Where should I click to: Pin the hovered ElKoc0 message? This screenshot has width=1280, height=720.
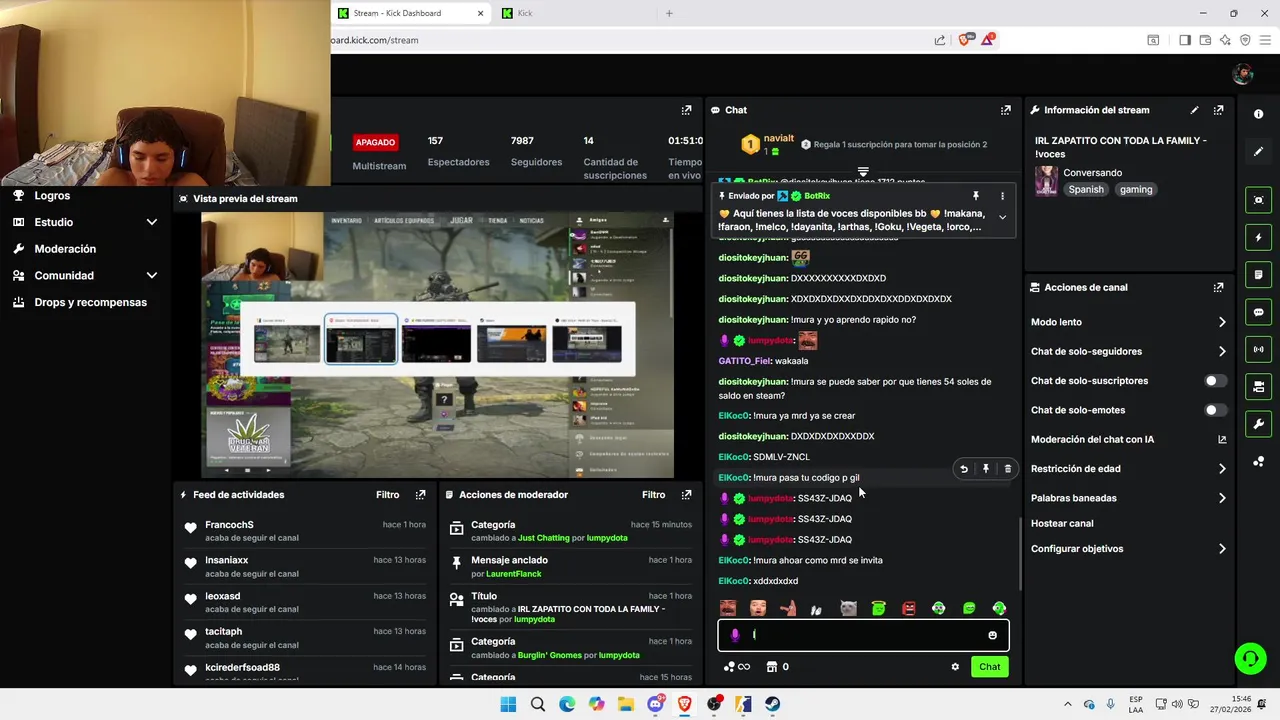[x=986, y=469]
